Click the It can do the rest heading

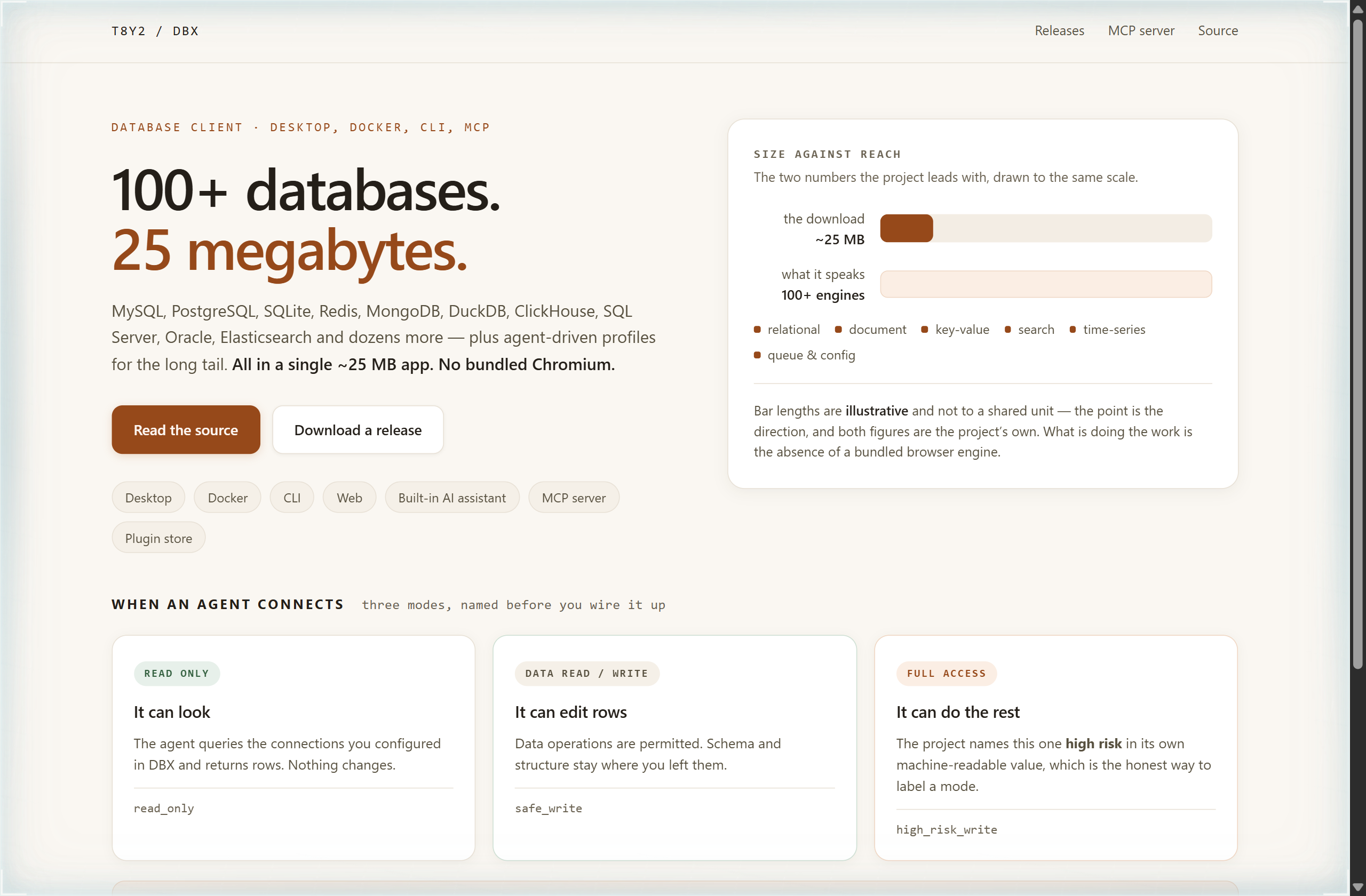[958, 712]
